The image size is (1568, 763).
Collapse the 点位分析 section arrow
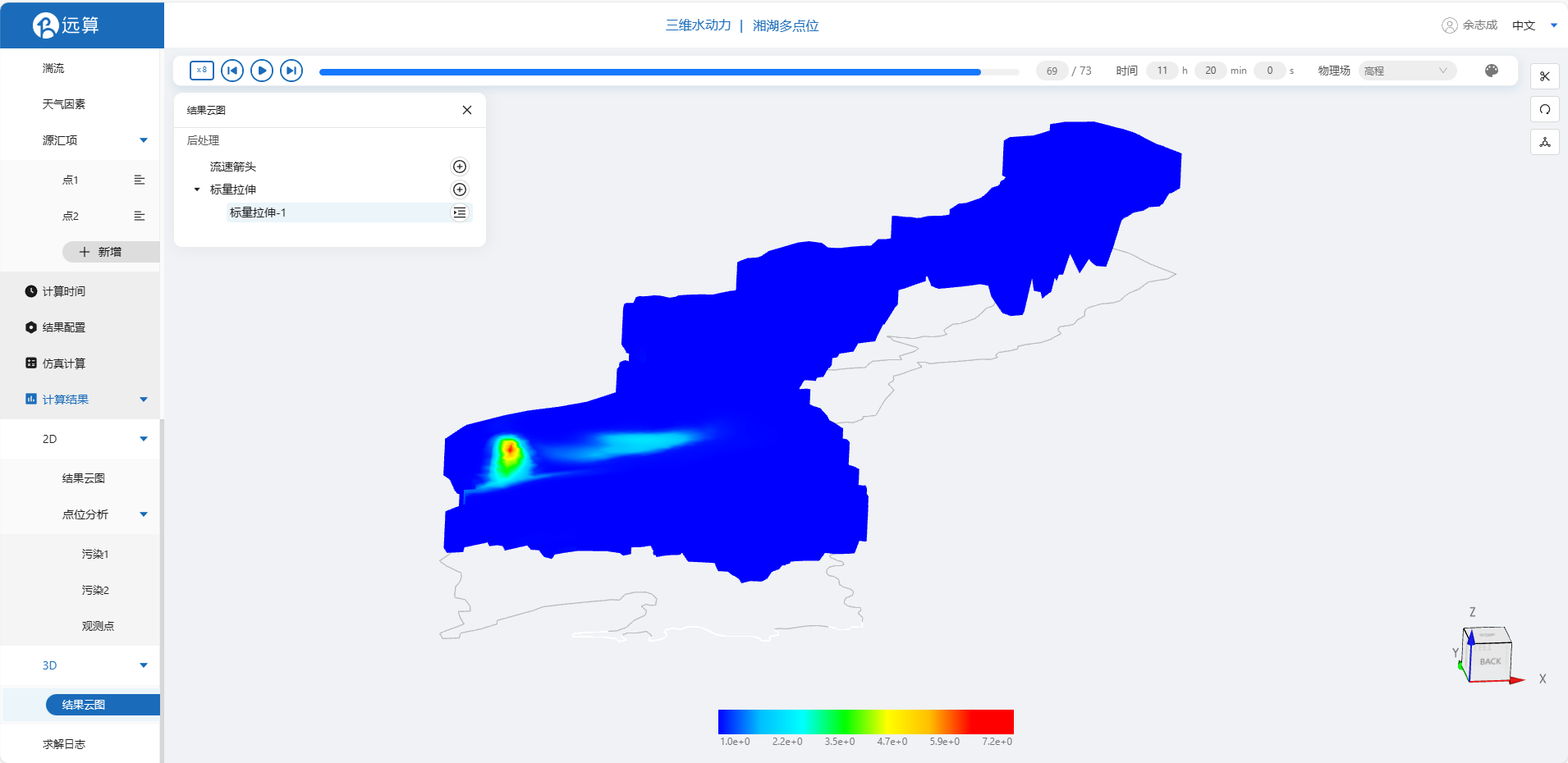click(144, 514)
